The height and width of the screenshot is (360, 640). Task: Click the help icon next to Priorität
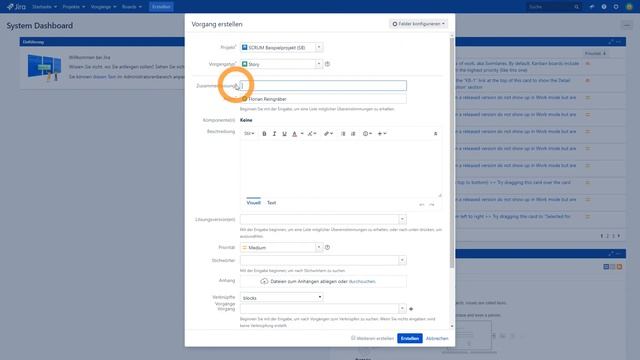(x=327, y=247)
